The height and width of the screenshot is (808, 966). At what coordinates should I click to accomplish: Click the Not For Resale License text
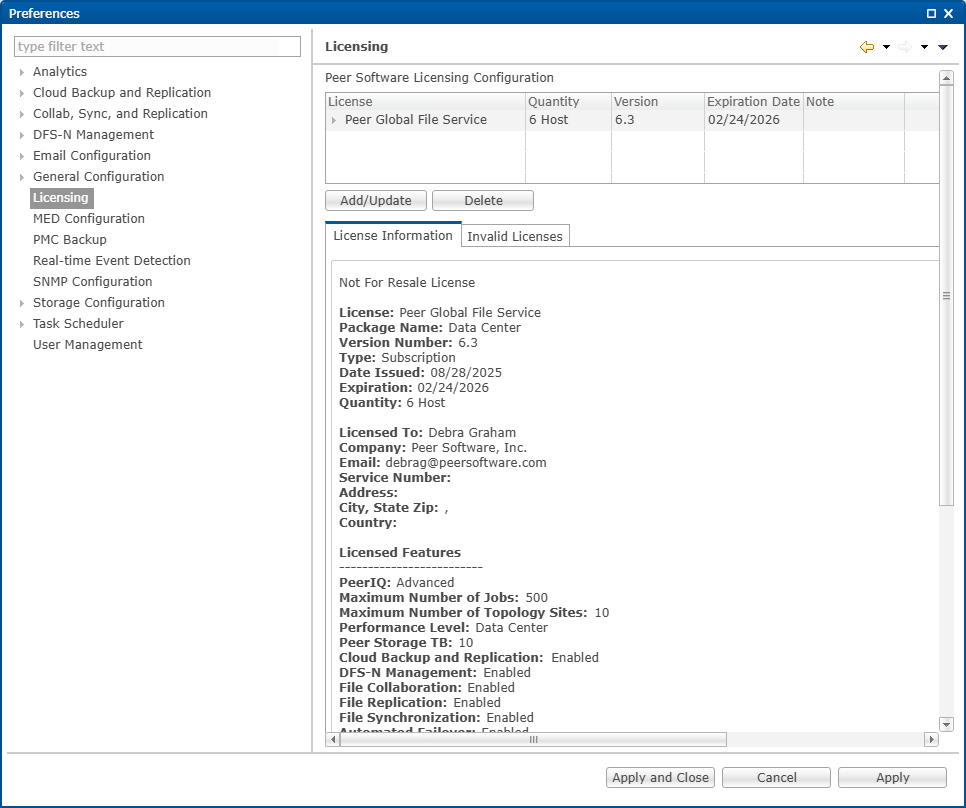pos(407,283)
